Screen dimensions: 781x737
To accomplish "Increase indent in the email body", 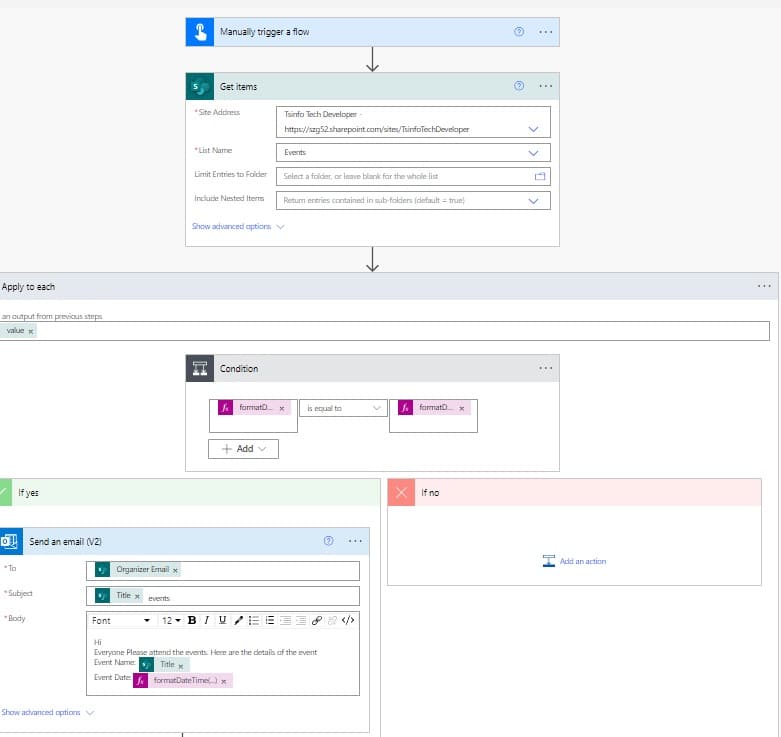I will point(301,620).
